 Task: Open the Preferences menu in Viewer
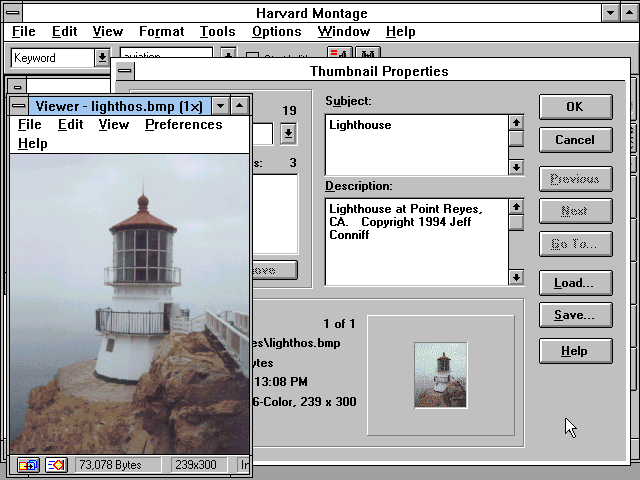pyautogui.click(x=183, y=125)
